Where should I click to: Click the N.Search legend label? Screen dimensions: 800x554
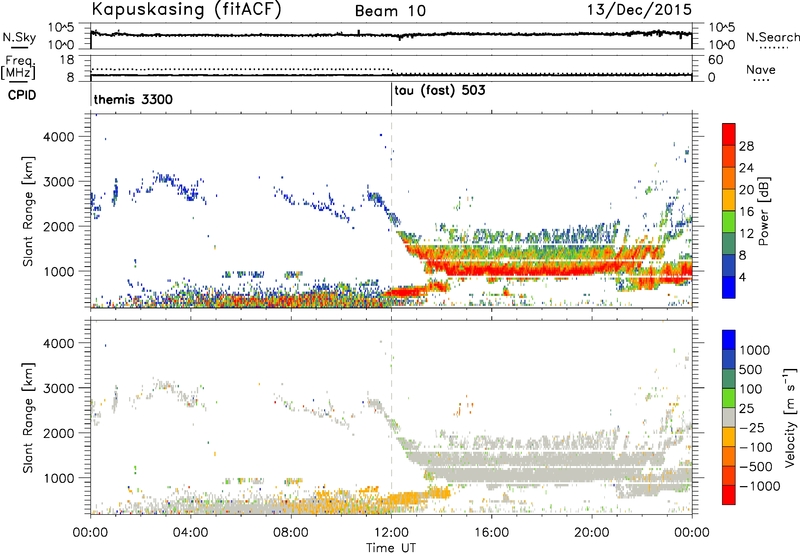pos(773,37)
